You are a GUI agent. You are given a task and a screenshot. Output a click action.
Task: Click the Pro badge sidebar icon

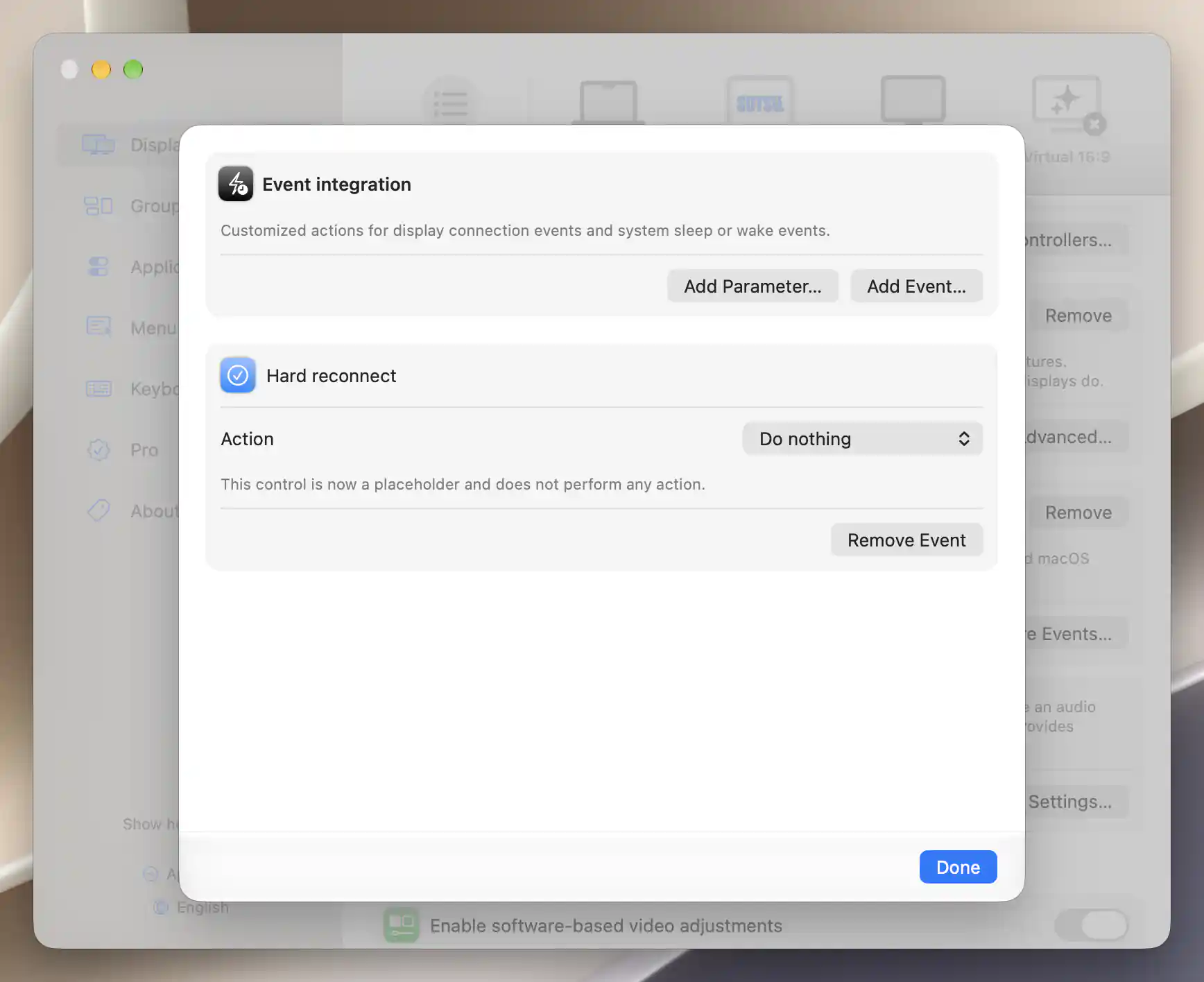pos(98,450)
